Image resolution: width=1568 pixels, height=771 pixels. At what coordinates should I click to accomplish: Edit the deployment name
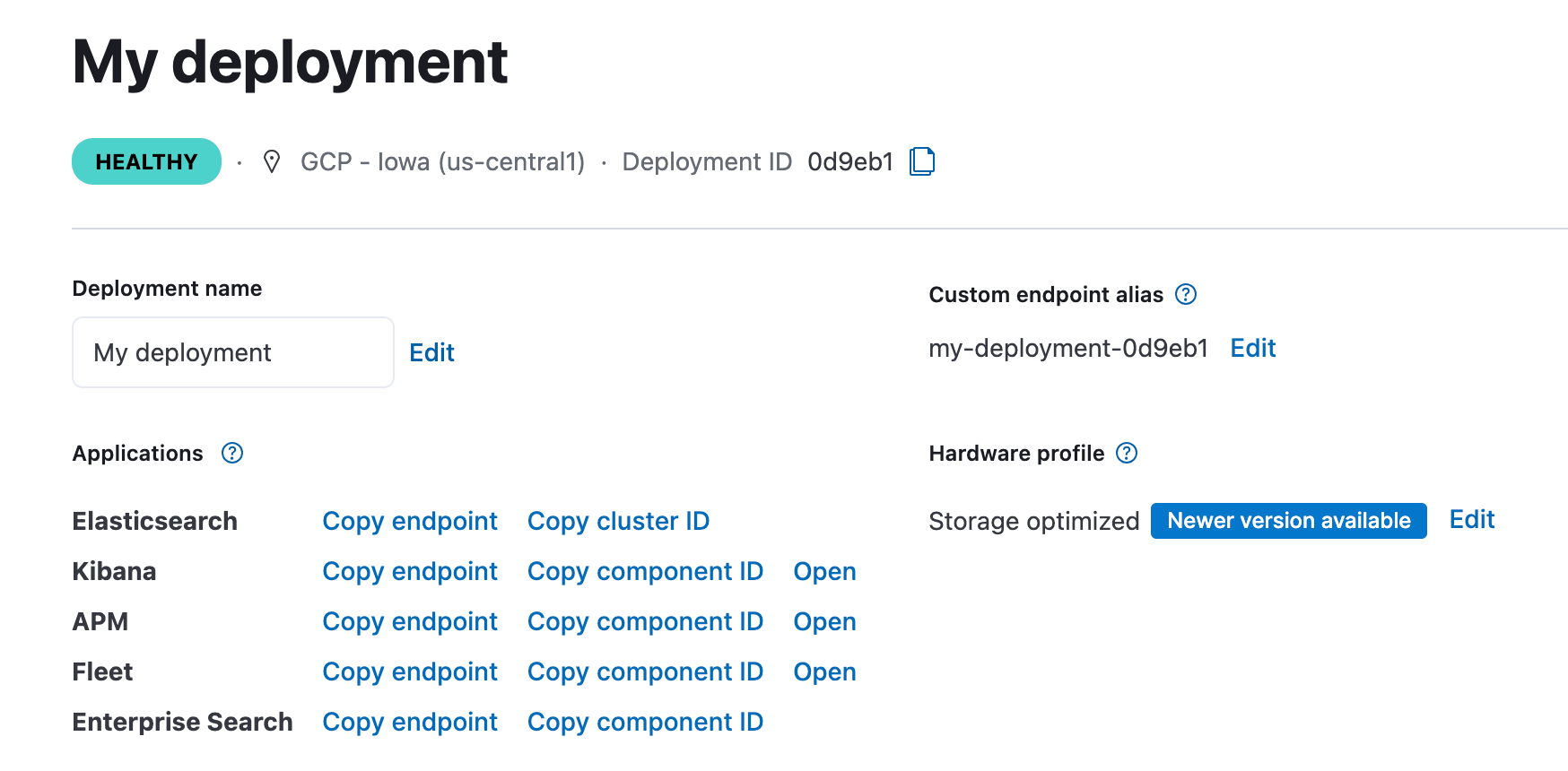[431, 352]
